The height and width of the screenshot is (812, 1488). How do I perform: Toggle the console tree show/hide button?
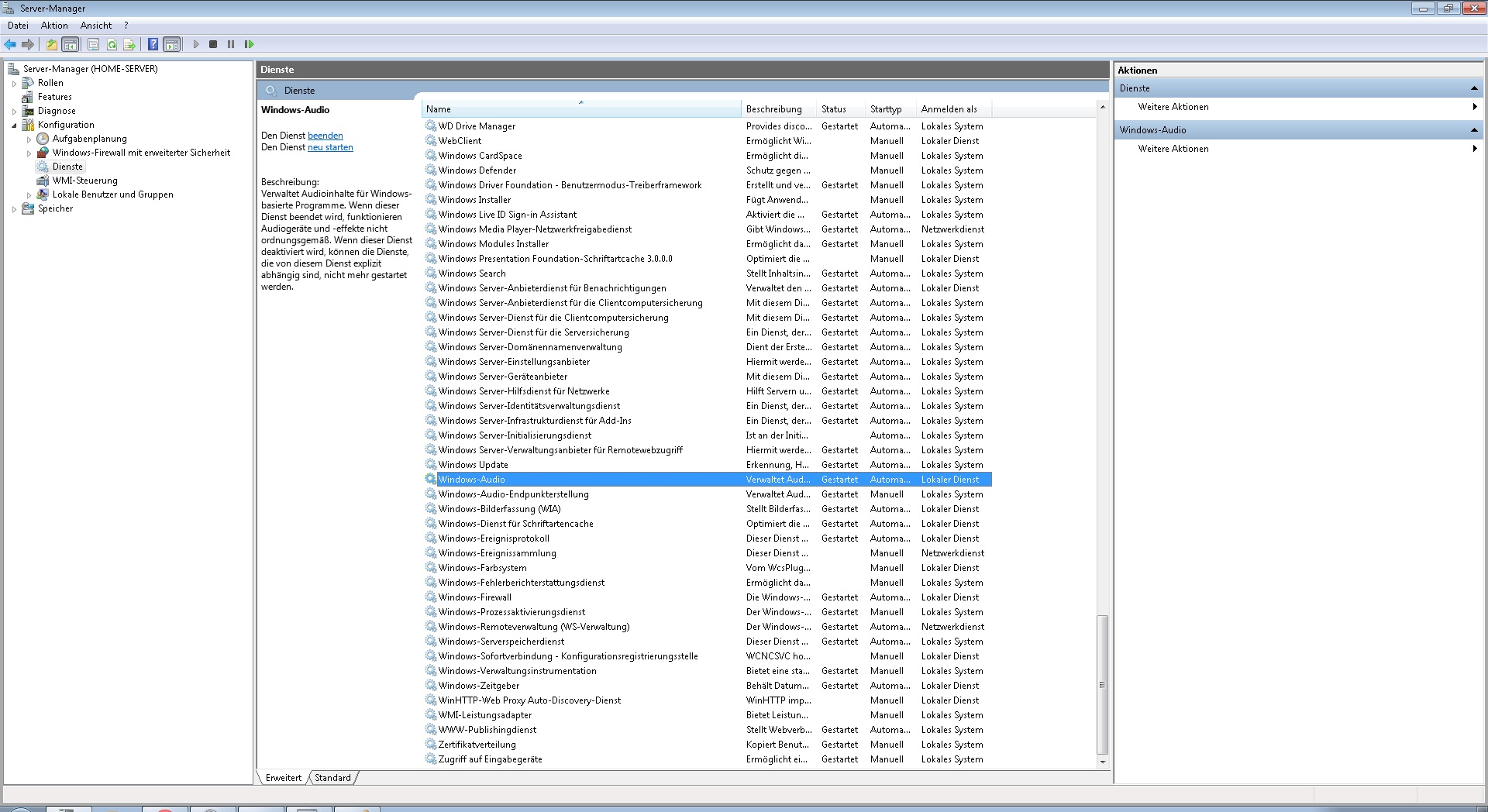click(x=70, y=44)
